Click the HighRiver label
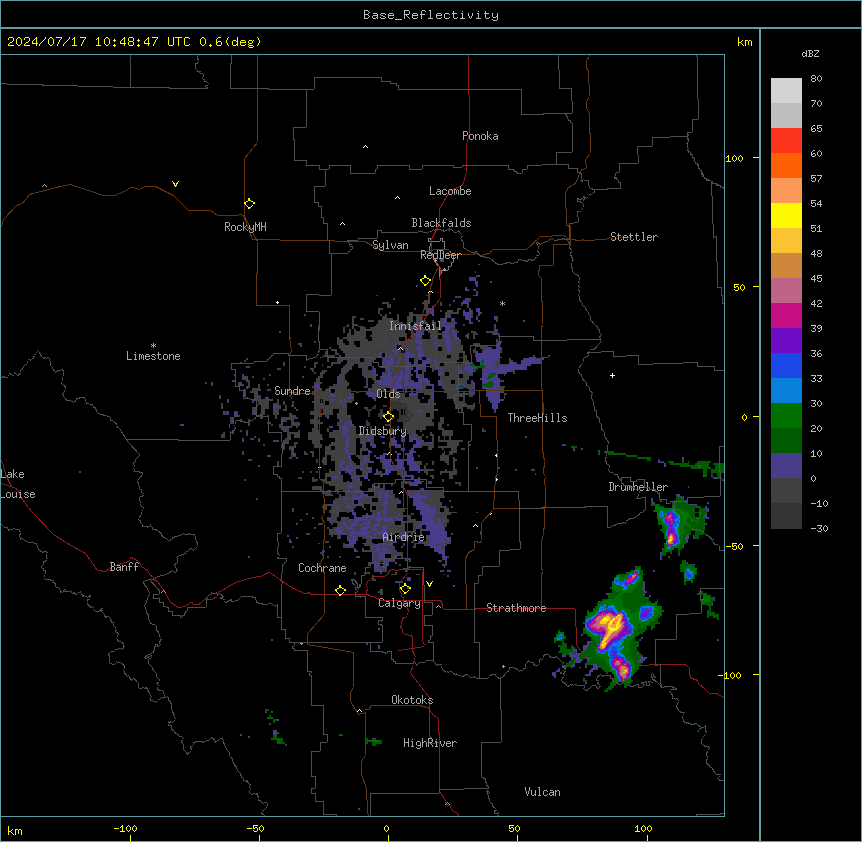 coord(430,743)
